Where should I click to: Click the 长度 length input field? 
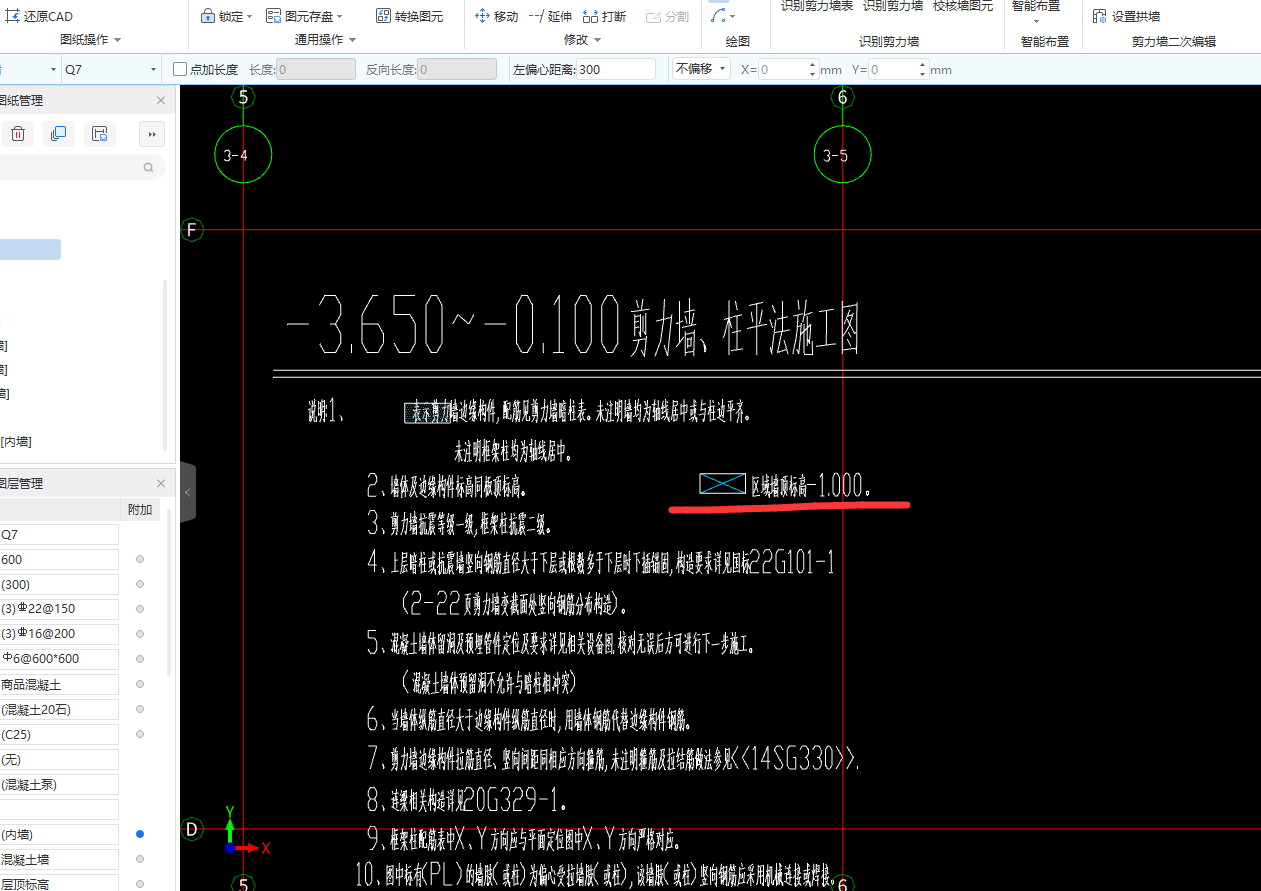[x=316, y=69]
